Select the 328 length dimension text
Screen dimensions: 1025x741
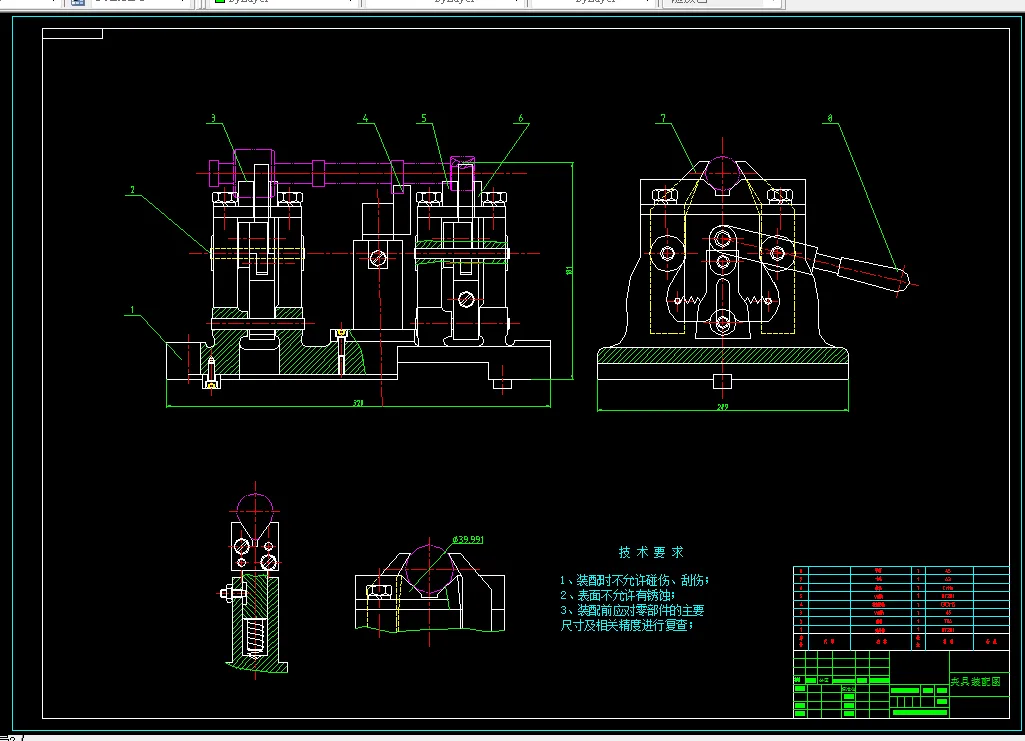coord(357,403)
